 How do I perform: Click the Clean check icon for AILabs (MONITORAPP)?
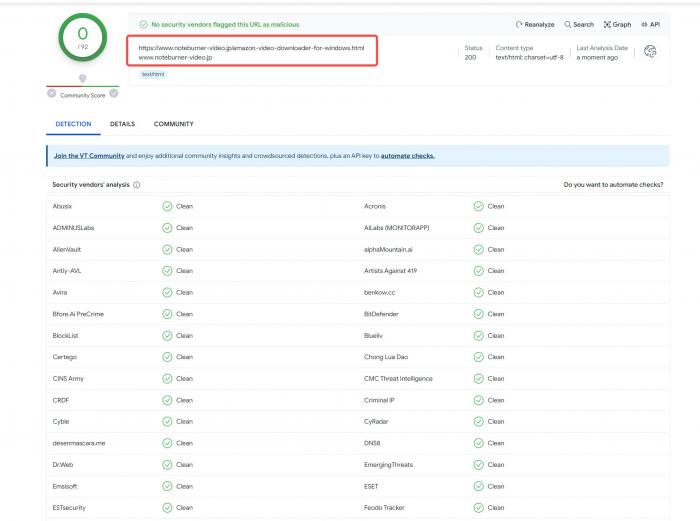[479, 228]
